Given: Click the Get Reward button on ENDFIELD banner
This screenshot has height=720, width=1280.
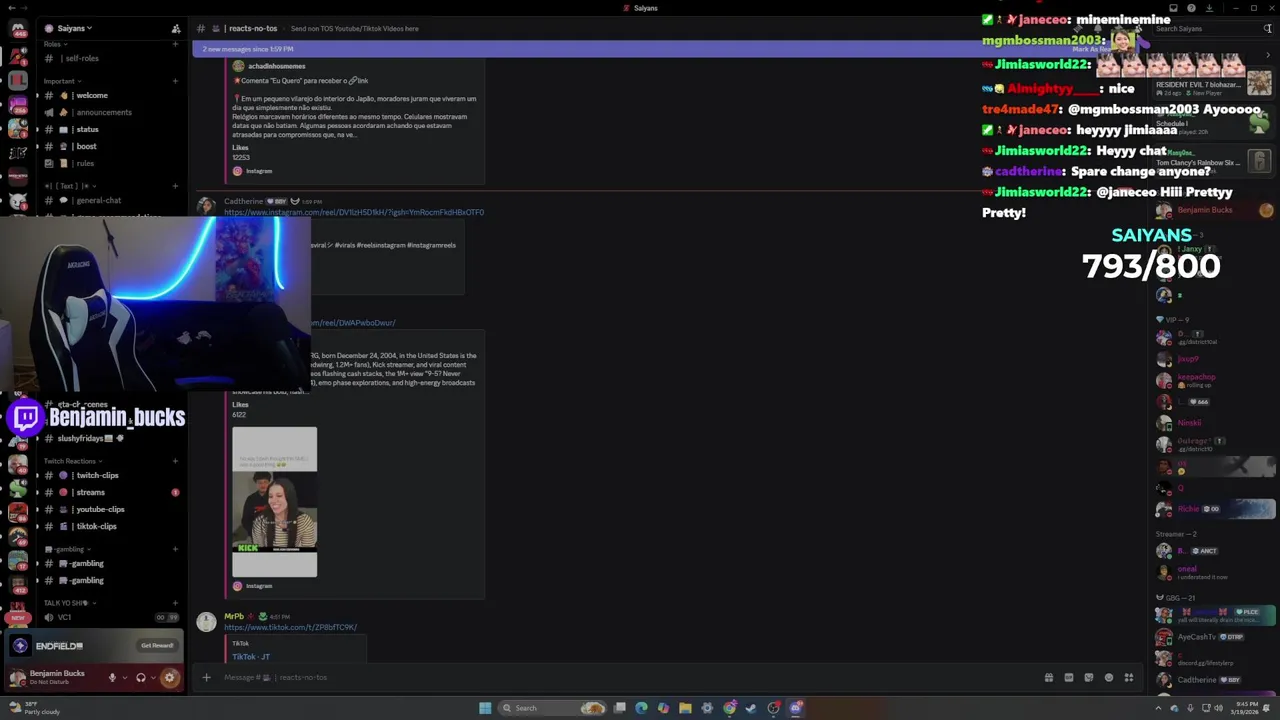Looking at the screenshot, I should (157, 645).
